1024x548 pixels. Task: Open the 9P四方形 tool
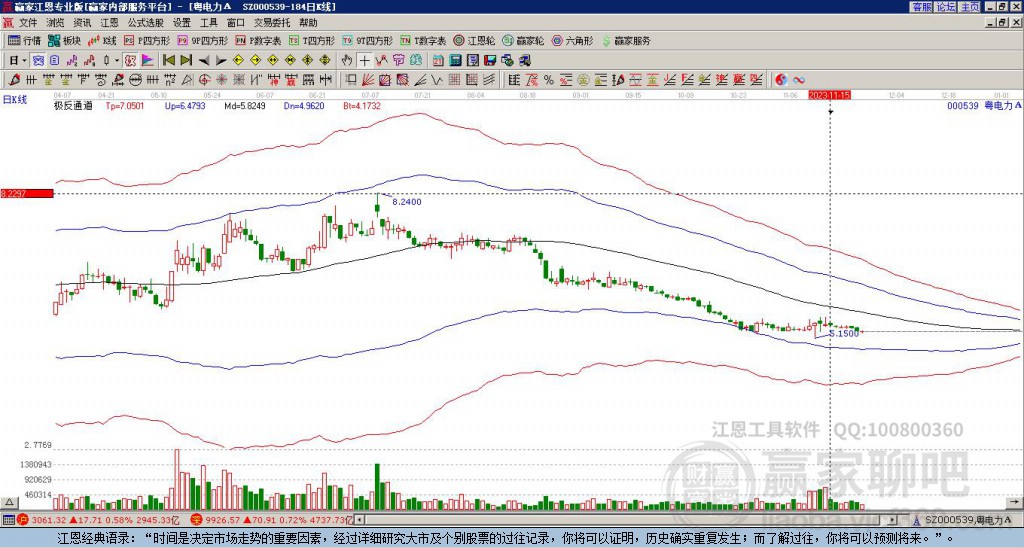tap(202, 40)
